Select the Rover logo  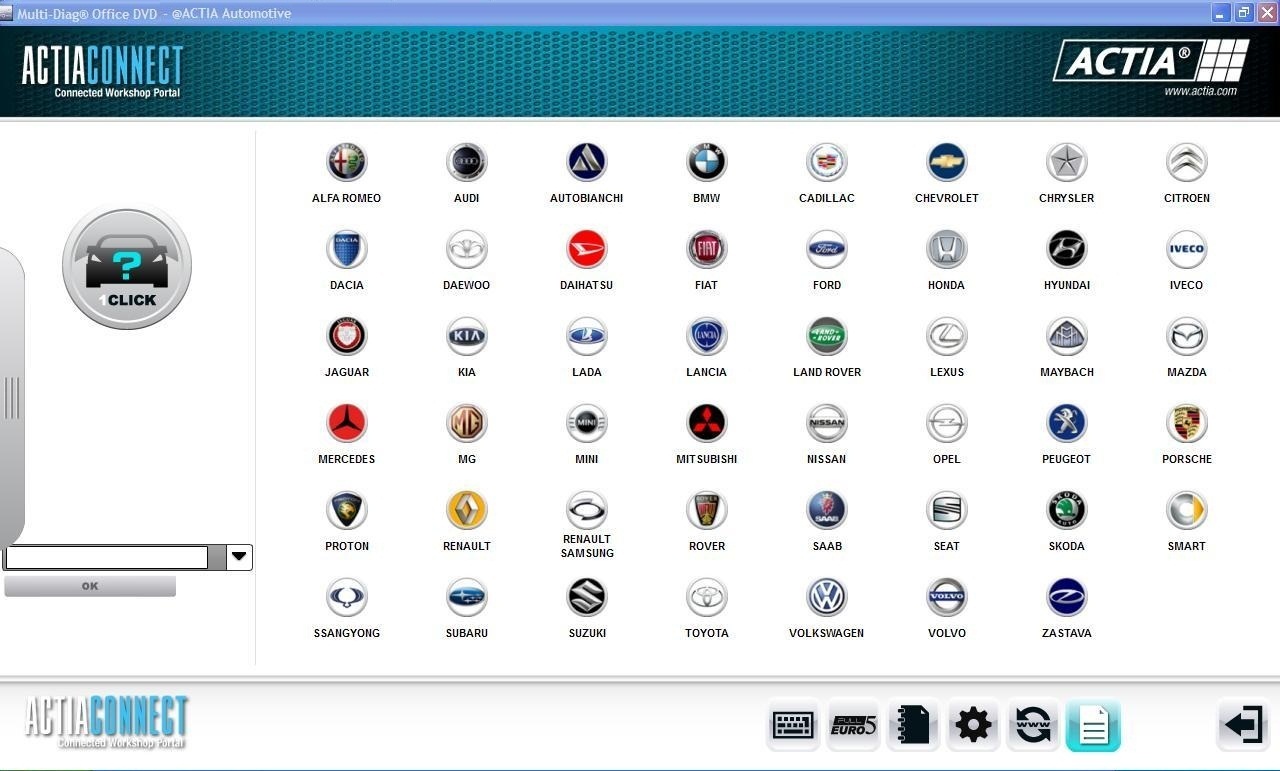click(707, 510)
